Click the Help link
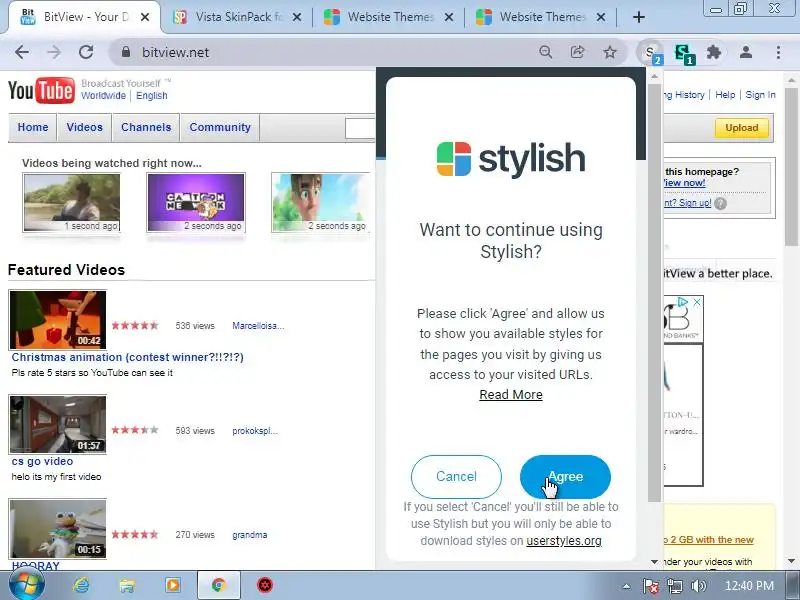Viewport: 800px width, 600px height. pos(725,94)
